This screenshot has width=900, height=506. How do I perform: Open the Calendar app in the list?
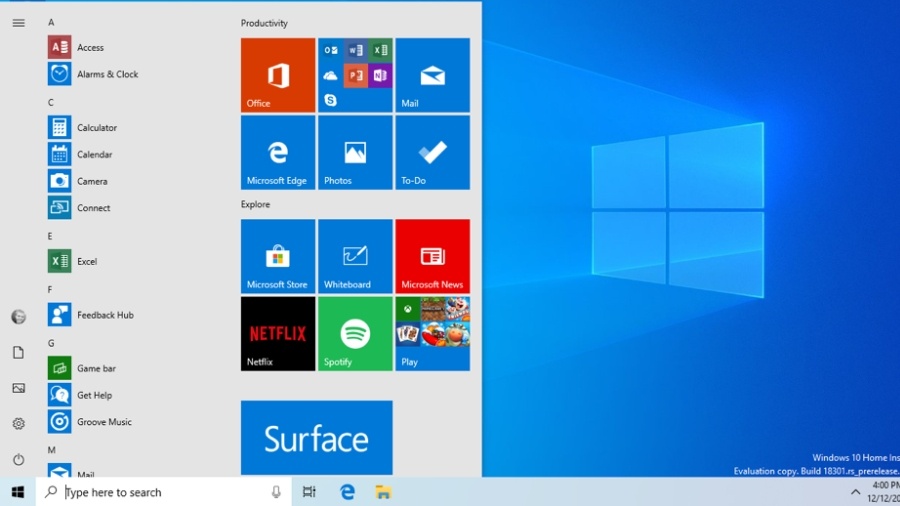(80, 154)
